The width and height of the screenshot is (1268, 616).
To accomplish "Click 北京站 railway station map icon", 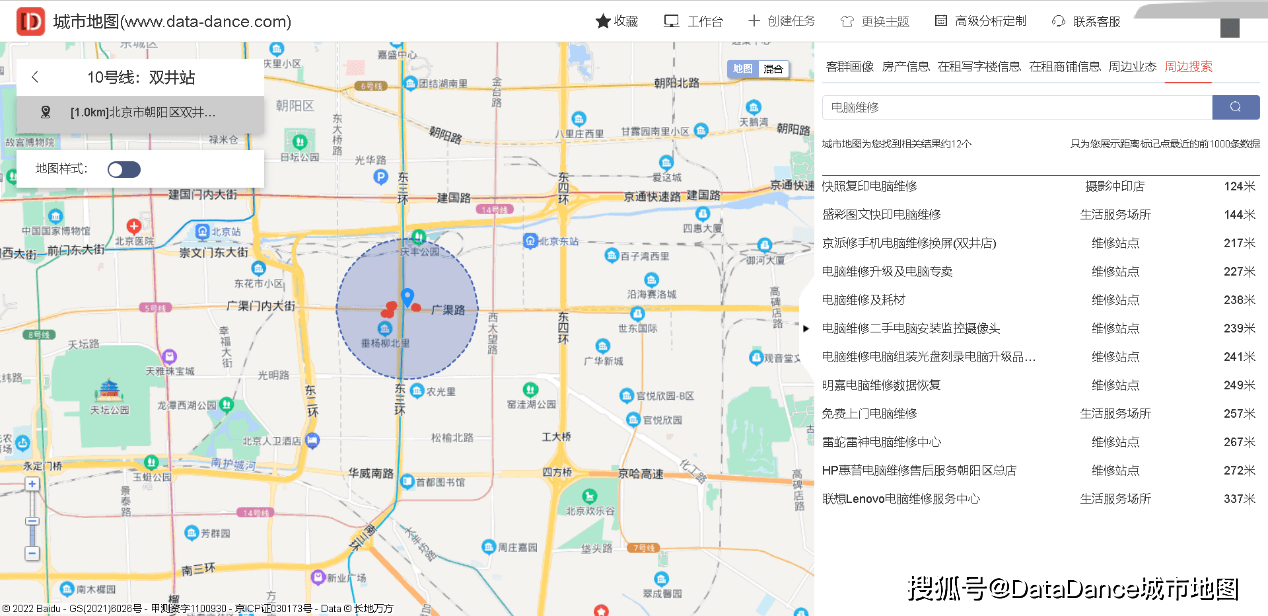I will [x=203, y=231].
